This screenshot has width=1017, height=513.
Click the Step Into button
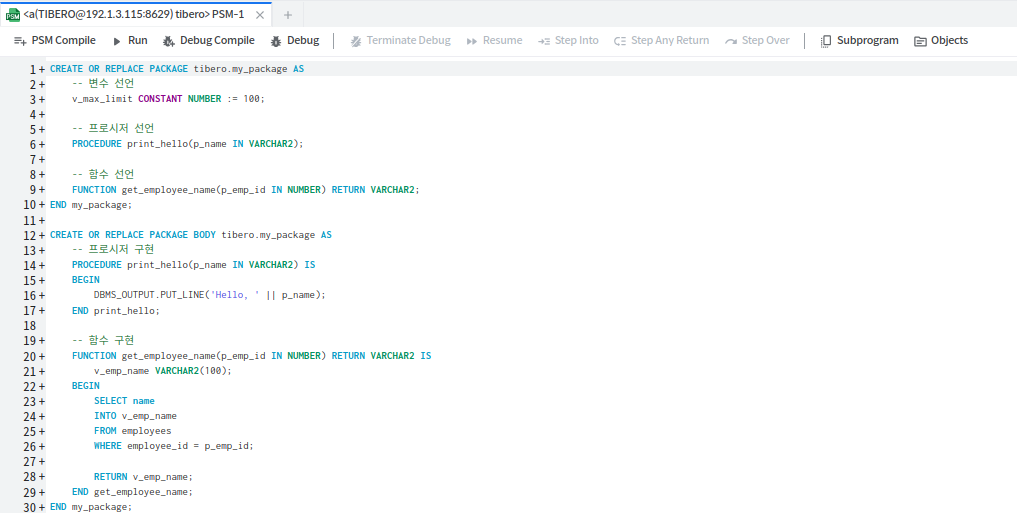coord(568,41)
